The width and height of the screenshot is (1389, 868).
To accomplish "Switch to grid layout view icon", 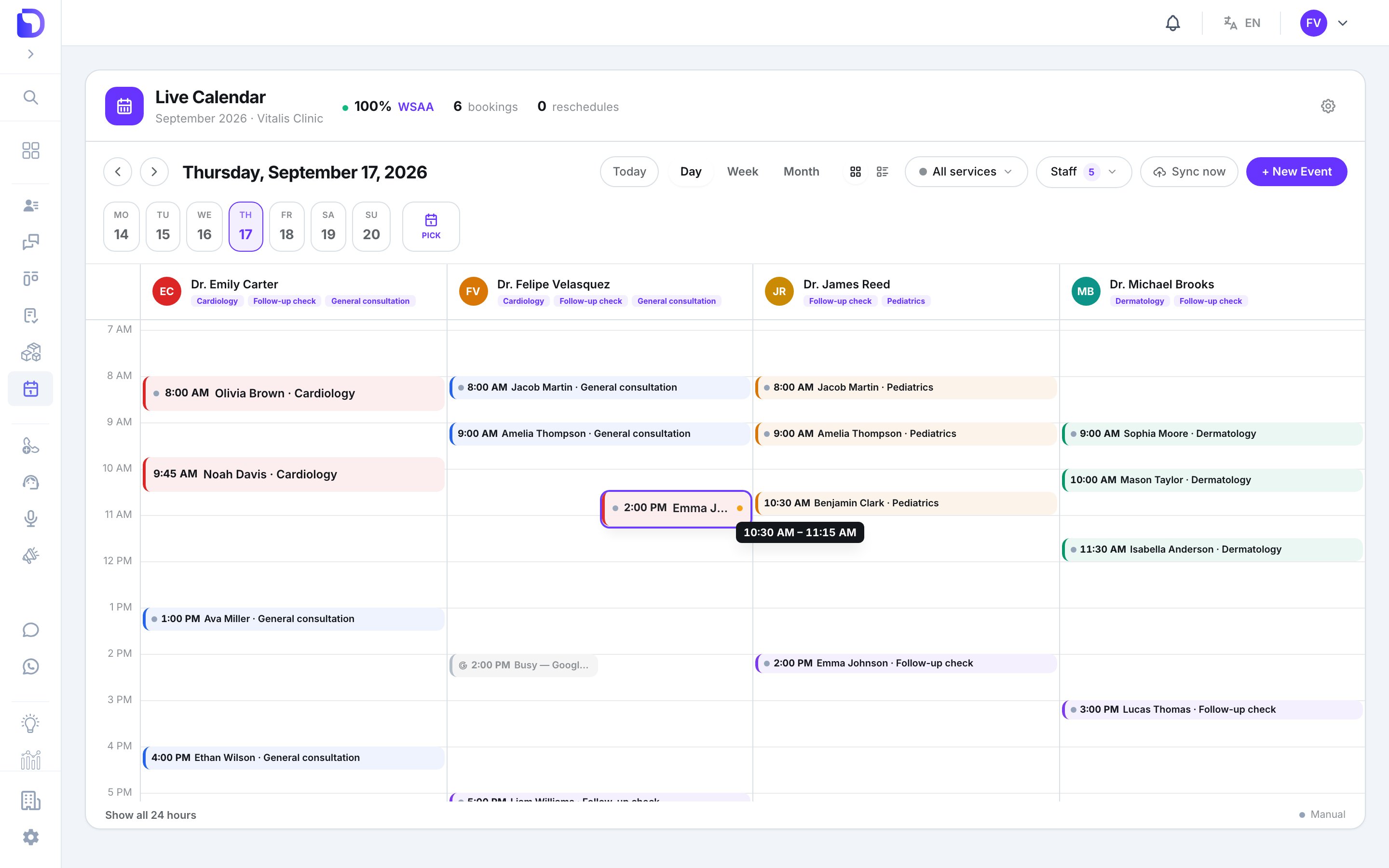I will pos(855,172).
